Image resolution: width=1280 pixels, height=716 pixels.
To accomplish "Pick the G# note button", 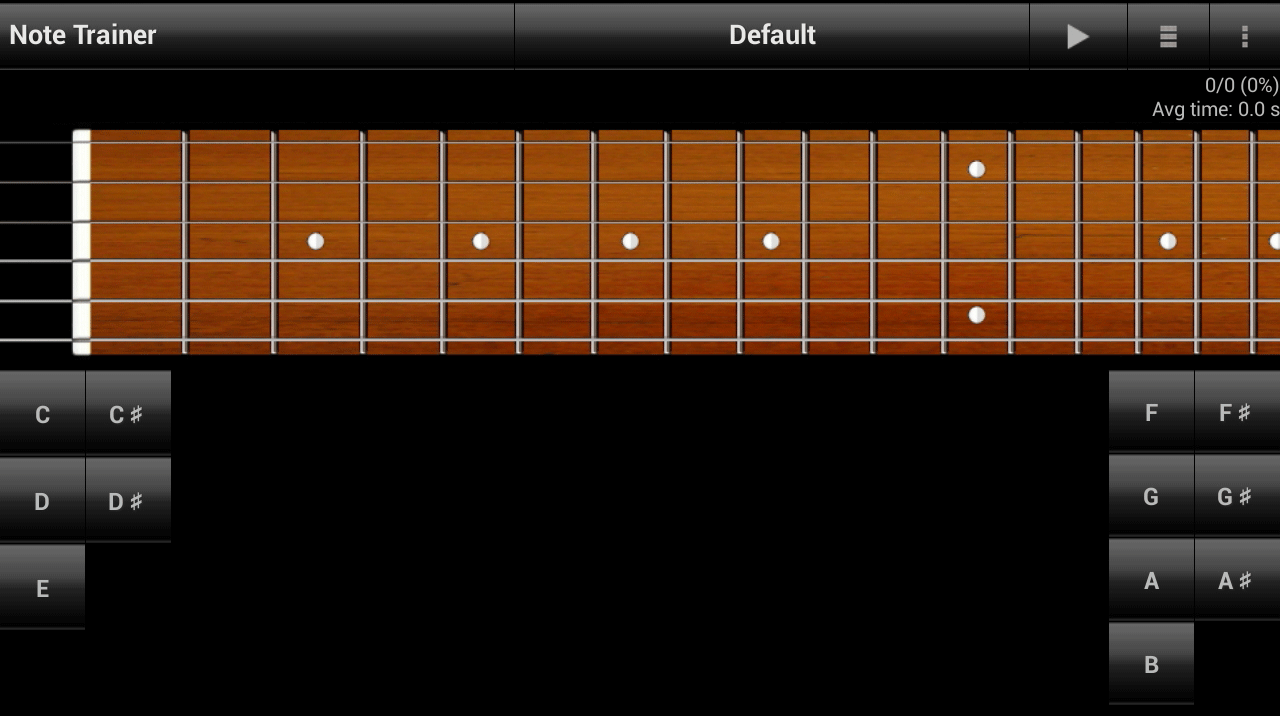I will click(x=1237, y=496).
